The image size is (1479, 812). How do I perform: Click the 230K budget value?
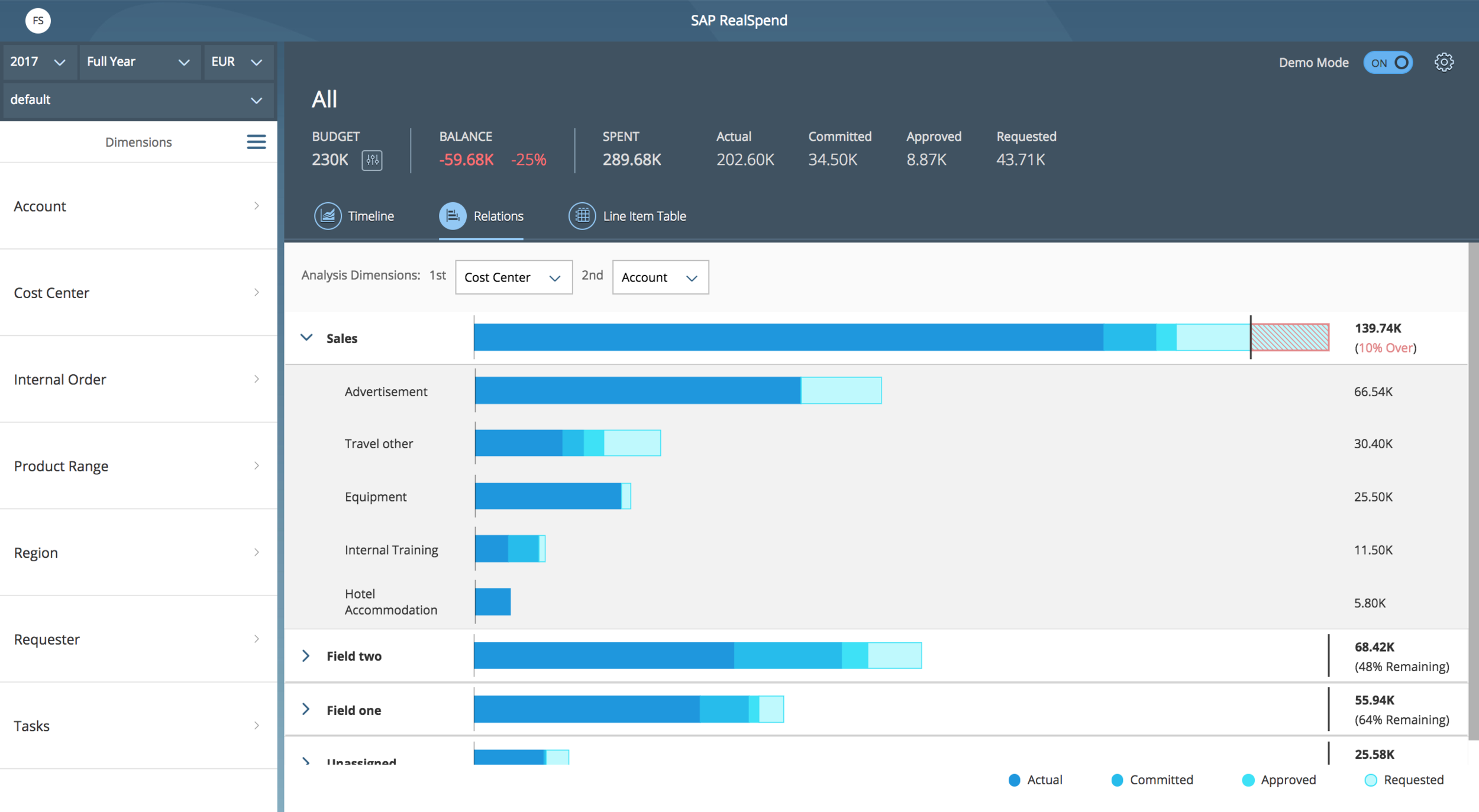tap(330, 160)
